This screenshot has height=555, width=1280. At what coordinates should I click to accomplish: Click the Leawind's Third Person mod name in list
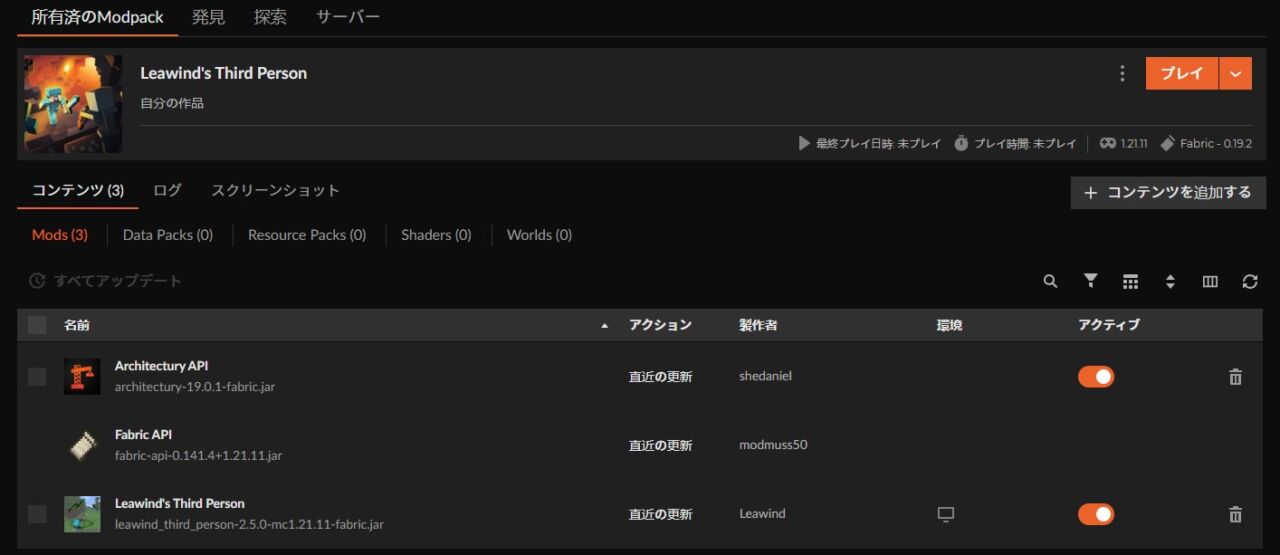pos(179,503)
